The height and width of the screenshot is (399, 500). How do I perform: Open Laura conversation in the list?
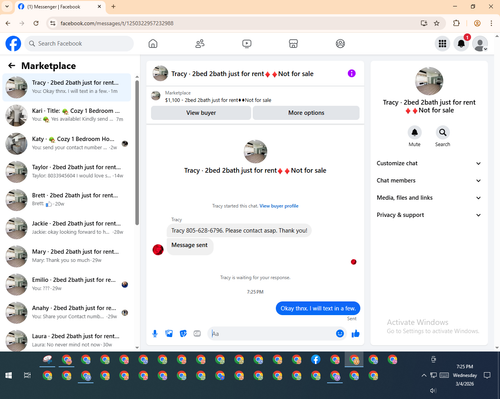[67, 340]
